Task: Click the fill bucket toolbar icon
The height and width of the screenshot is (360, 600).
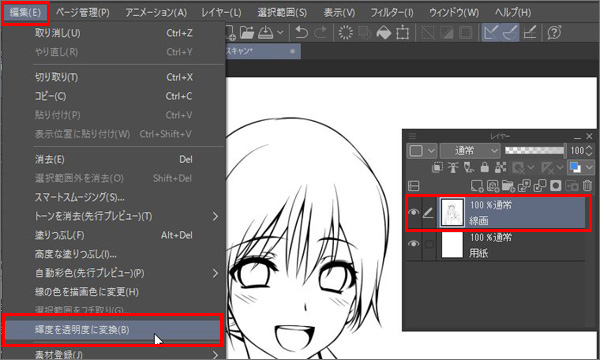Action: coord(384,33)
